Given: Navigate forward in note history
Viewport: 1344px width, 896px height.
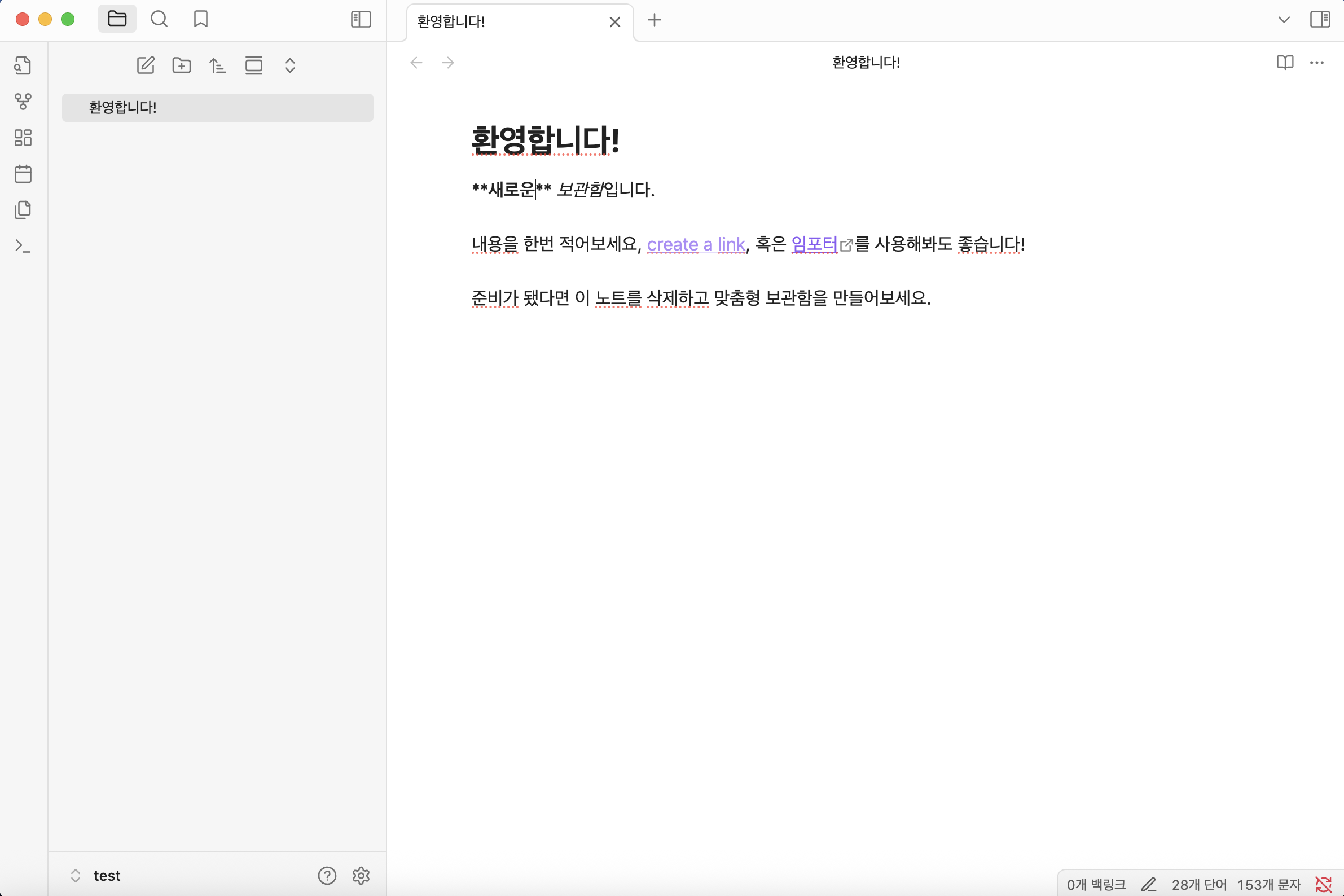Looking at the screenshot, I should [x=448, y=62].
